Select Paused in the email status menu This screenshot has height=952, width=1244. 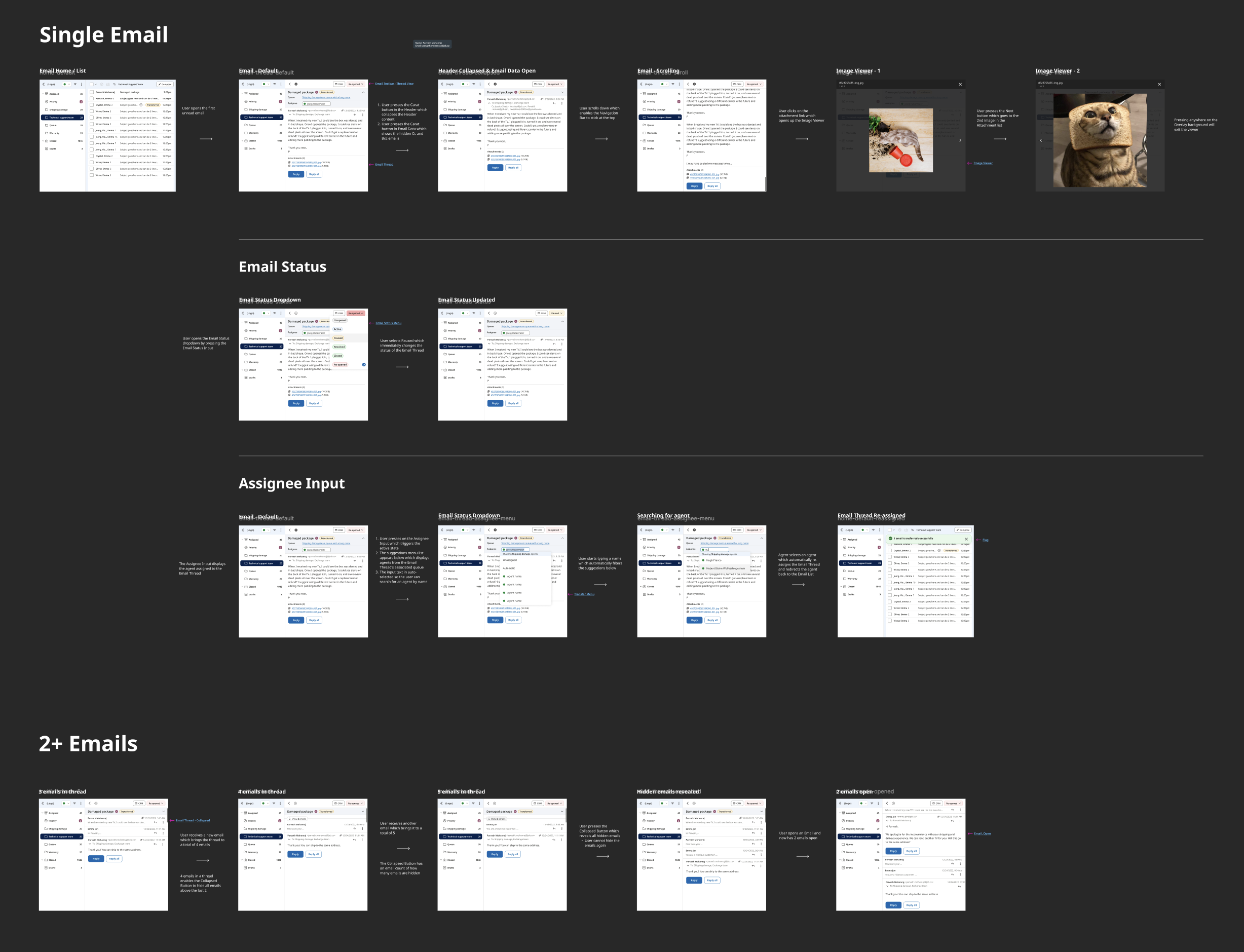pyautogui.click(x=338, y=338)
